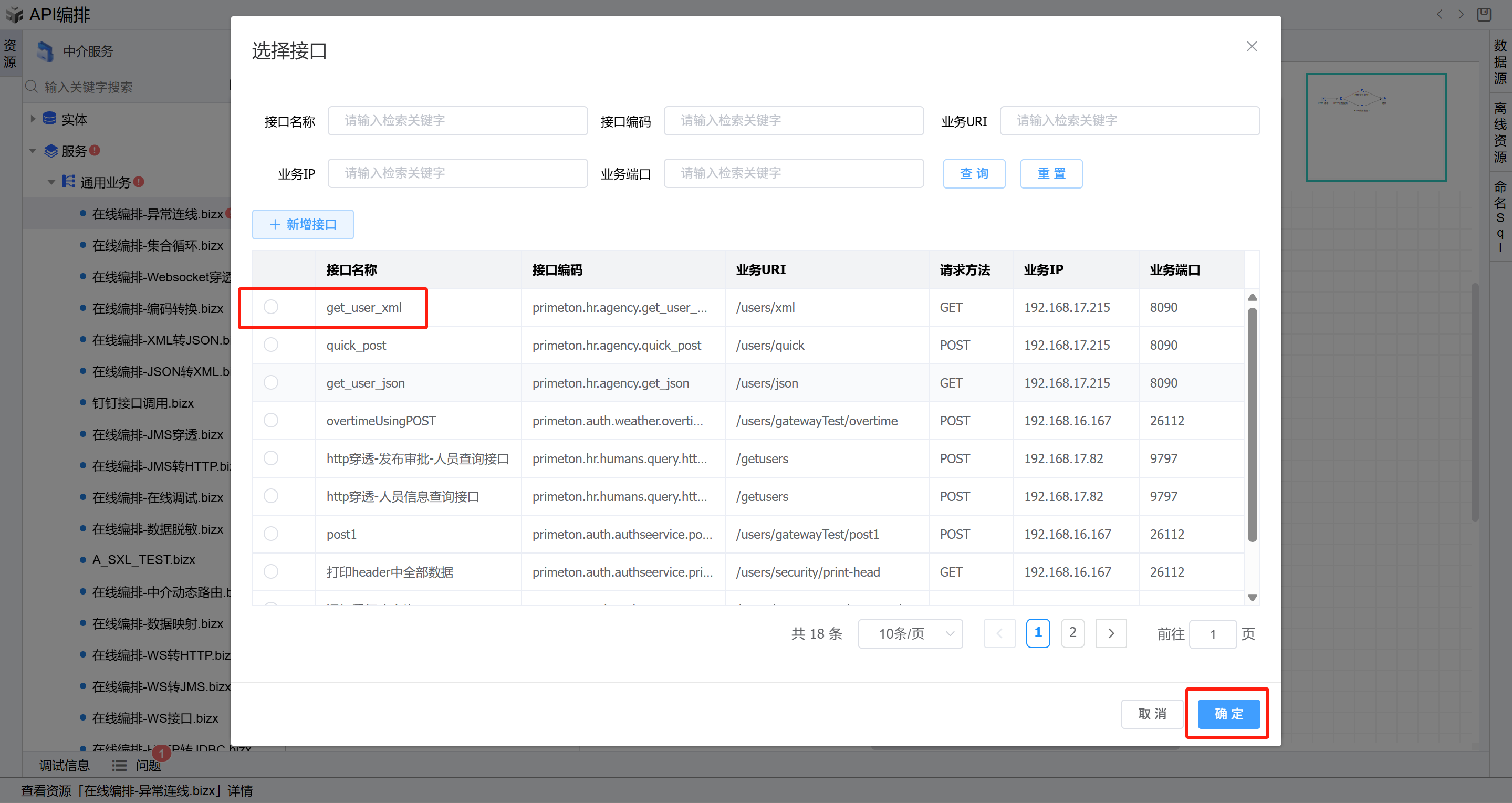
Task: Collapse the 服务 tree node
Action: (33, 151)
